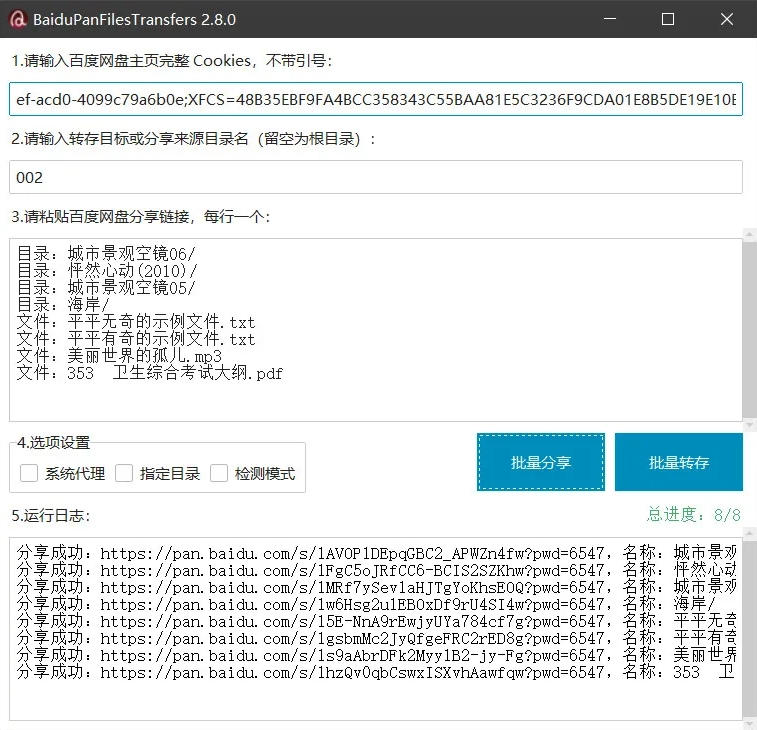Select the line 目录: 怦然心动(2010)/
The image size is (757, 730).
tap(107, 270)
